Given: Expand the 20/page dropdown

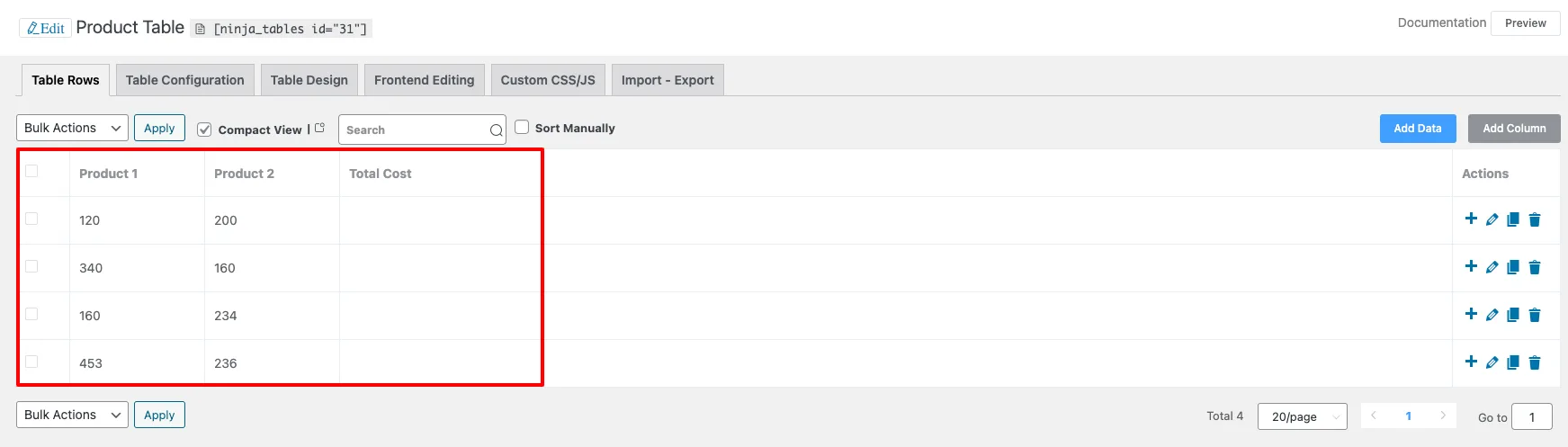Looking at the screenshot, I should [1302, 416].
